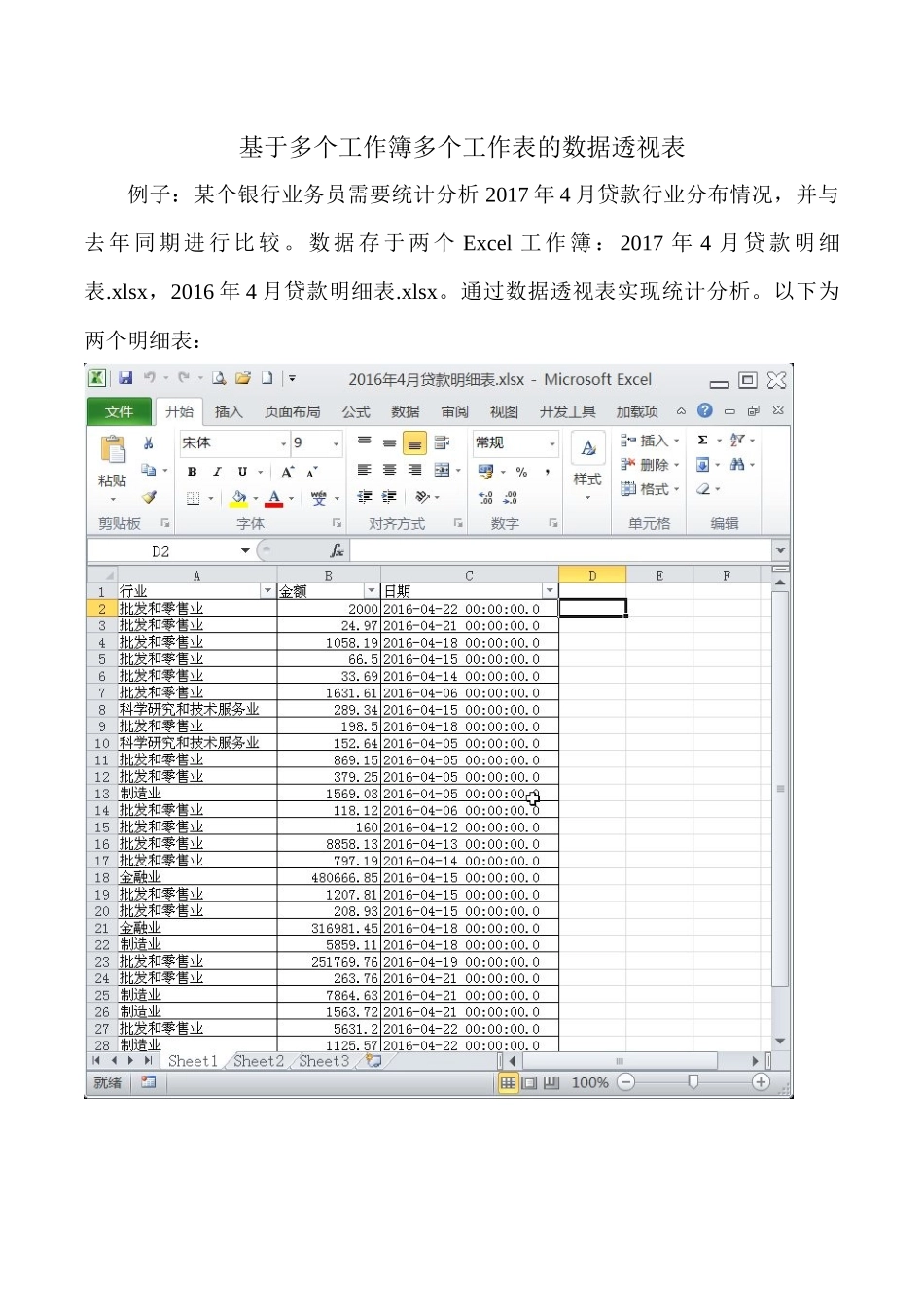Click the Align Text Right icon
This screenshot has width=924, height=1307.
point(414,471)
